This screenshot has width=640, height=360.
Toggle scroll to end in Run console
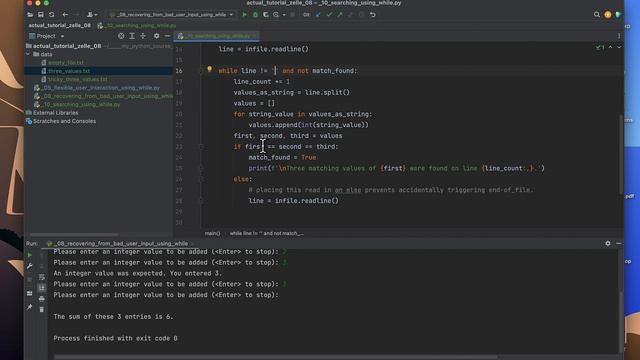tap(42, 288)
